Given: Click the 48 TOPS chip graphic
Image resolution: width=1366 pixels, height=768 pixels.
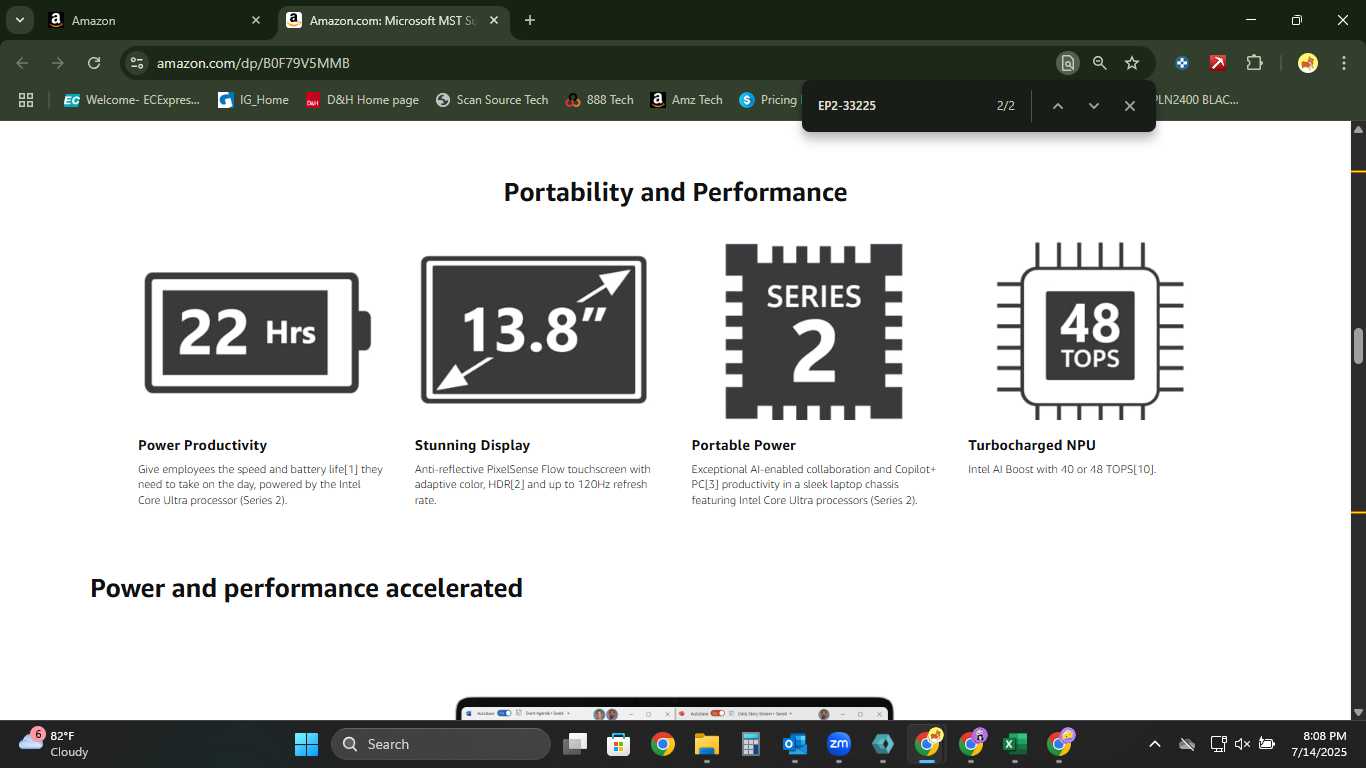Looking at the screenshot, I should (x=1090, y=331).
